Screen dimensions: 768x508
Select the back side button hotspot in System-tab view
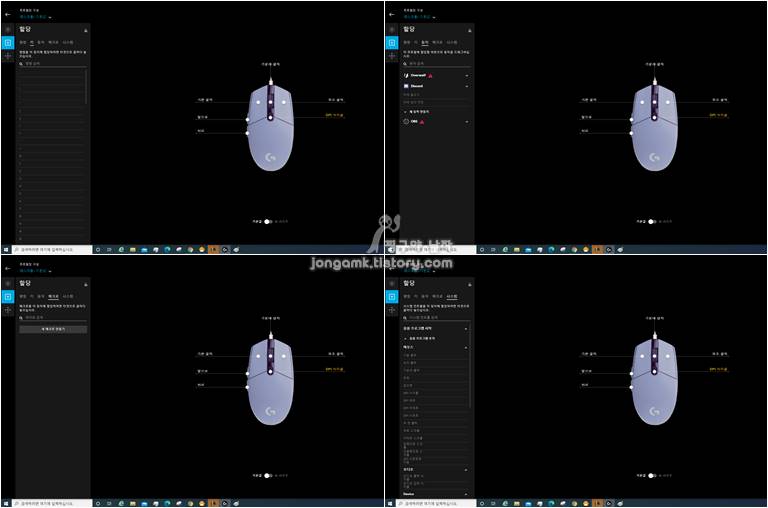click(631, 387)
